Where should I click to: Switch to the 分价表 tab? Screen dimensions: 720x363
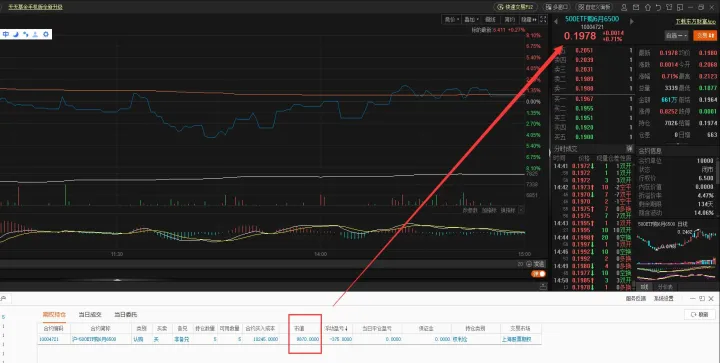click(665, 287)
